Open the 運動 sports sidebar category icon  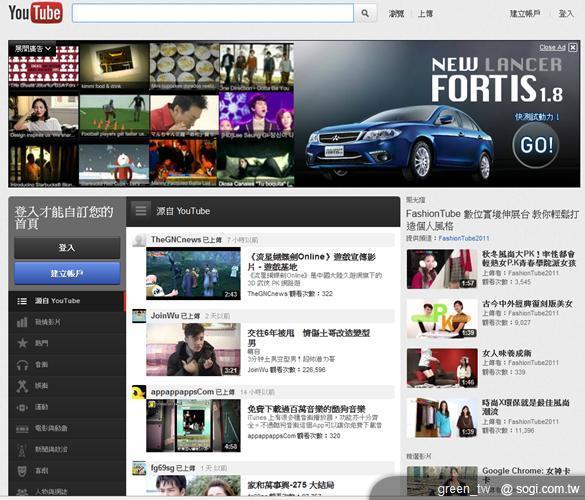point(22,407)
